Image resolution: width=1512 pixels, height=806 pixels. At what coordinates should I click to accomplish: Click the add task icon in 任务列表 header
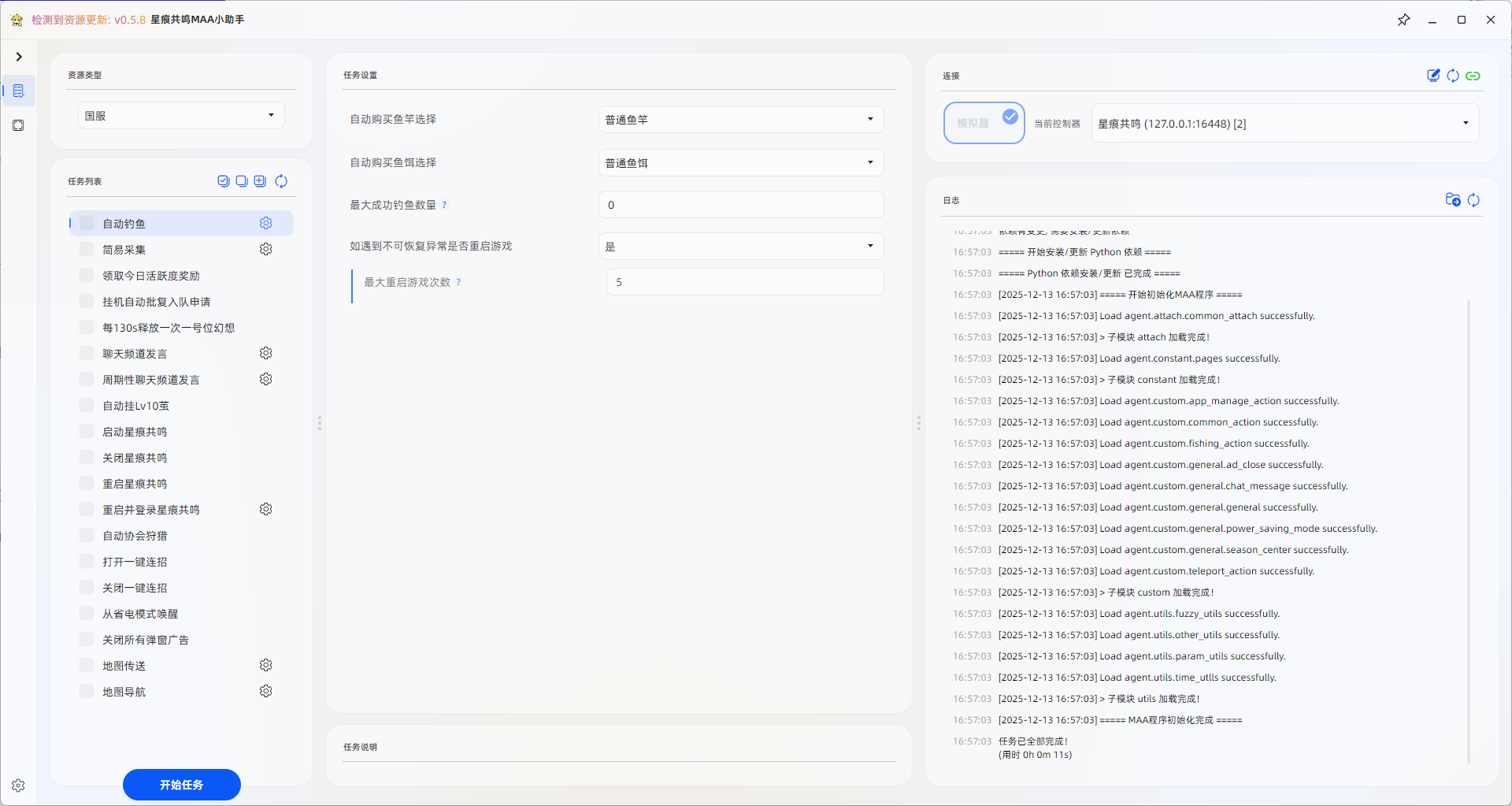pos(260,181)
